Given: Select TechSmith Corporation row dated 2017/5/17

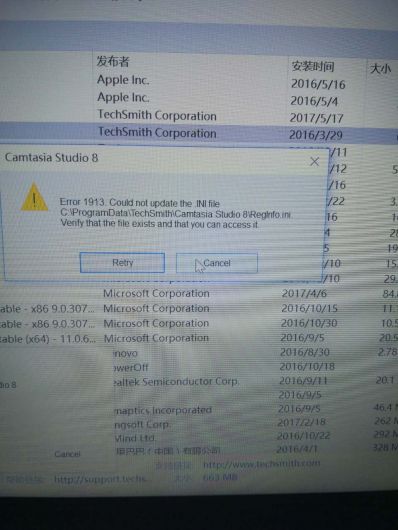Looking at the screenshot, I should pos(199,116).
